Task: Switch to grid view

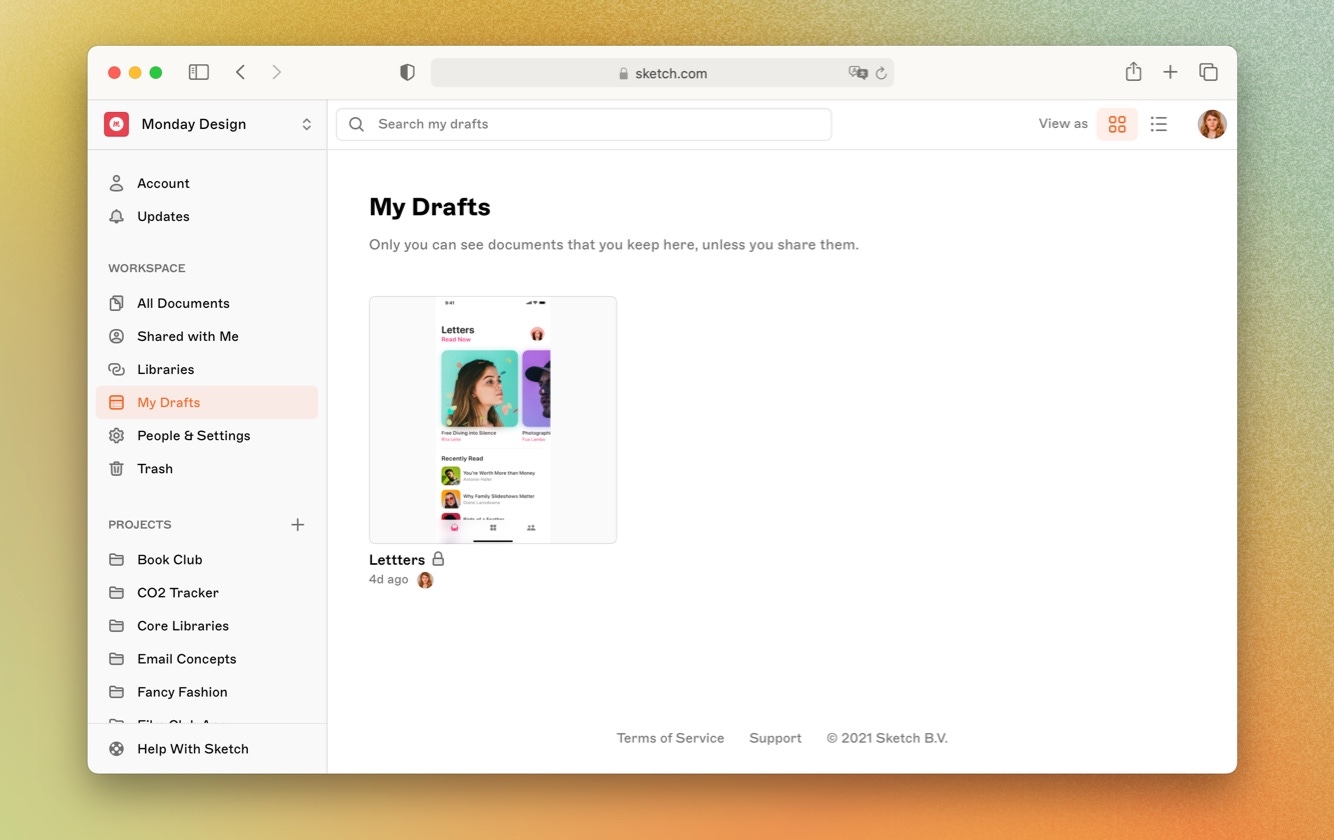Action: tap(1117, 124)
